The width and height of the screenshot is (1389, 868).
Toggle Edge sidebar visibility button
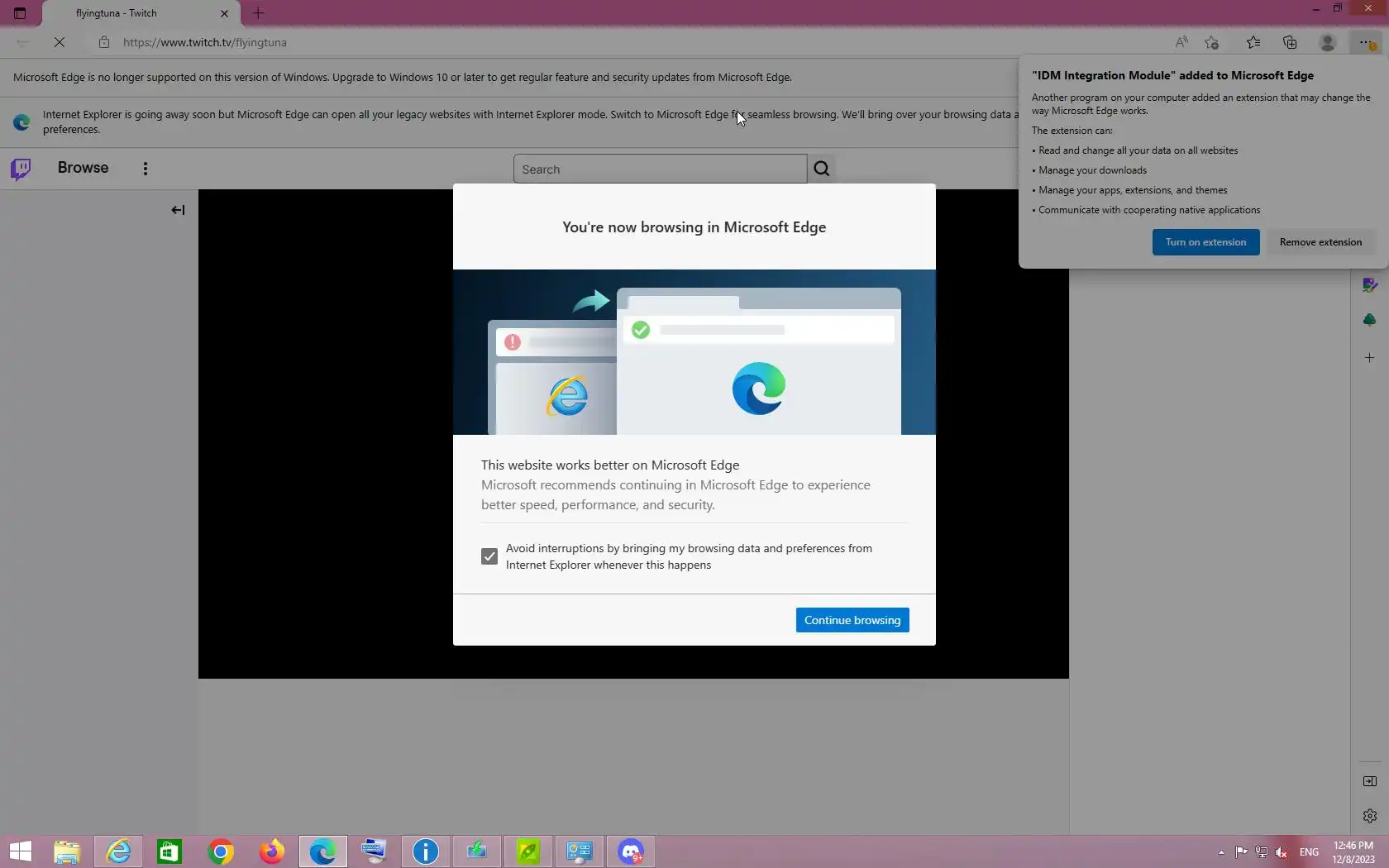pyautogui.click(x=1370, y=781)
